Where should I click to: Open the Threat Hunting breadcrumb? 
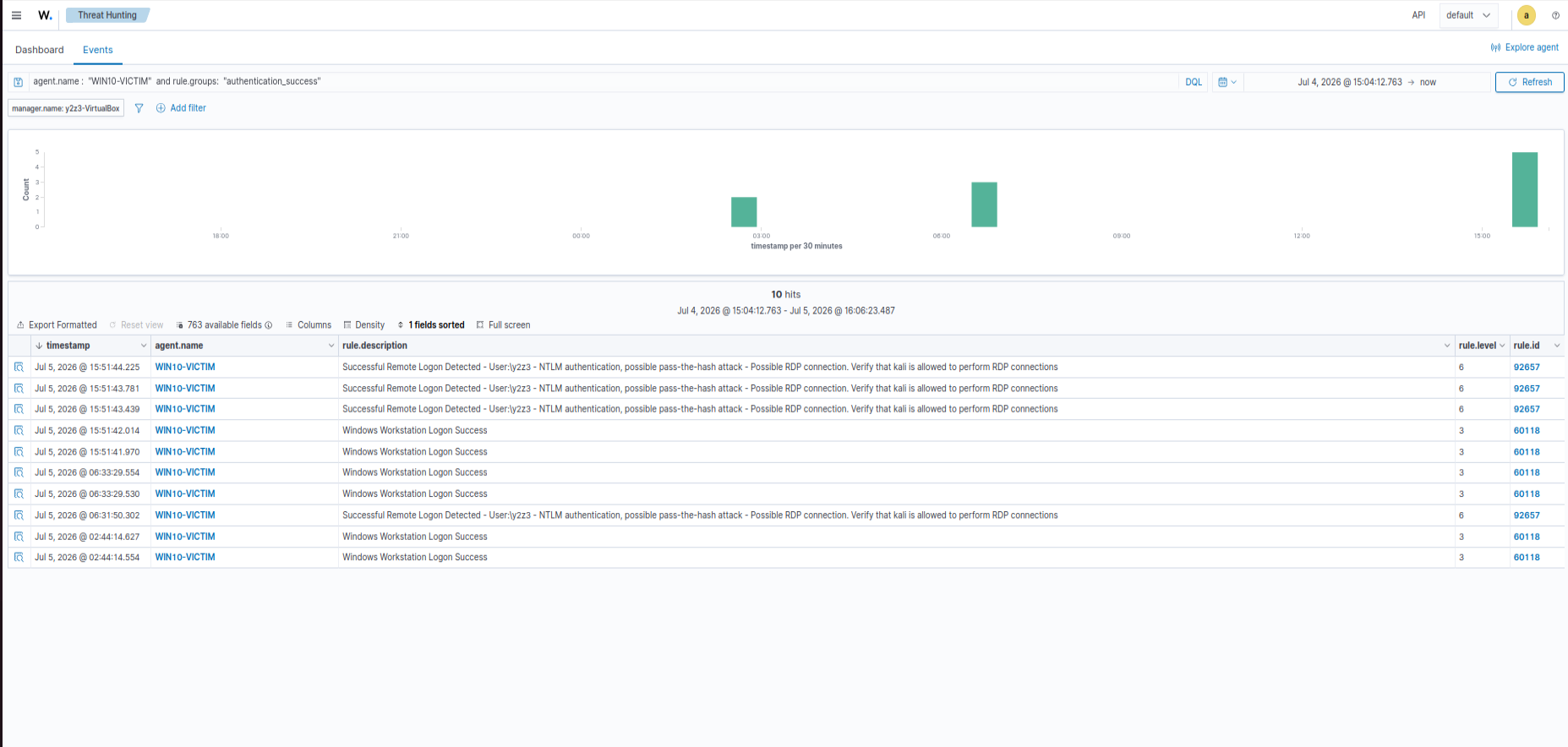[x=107, y=15]
